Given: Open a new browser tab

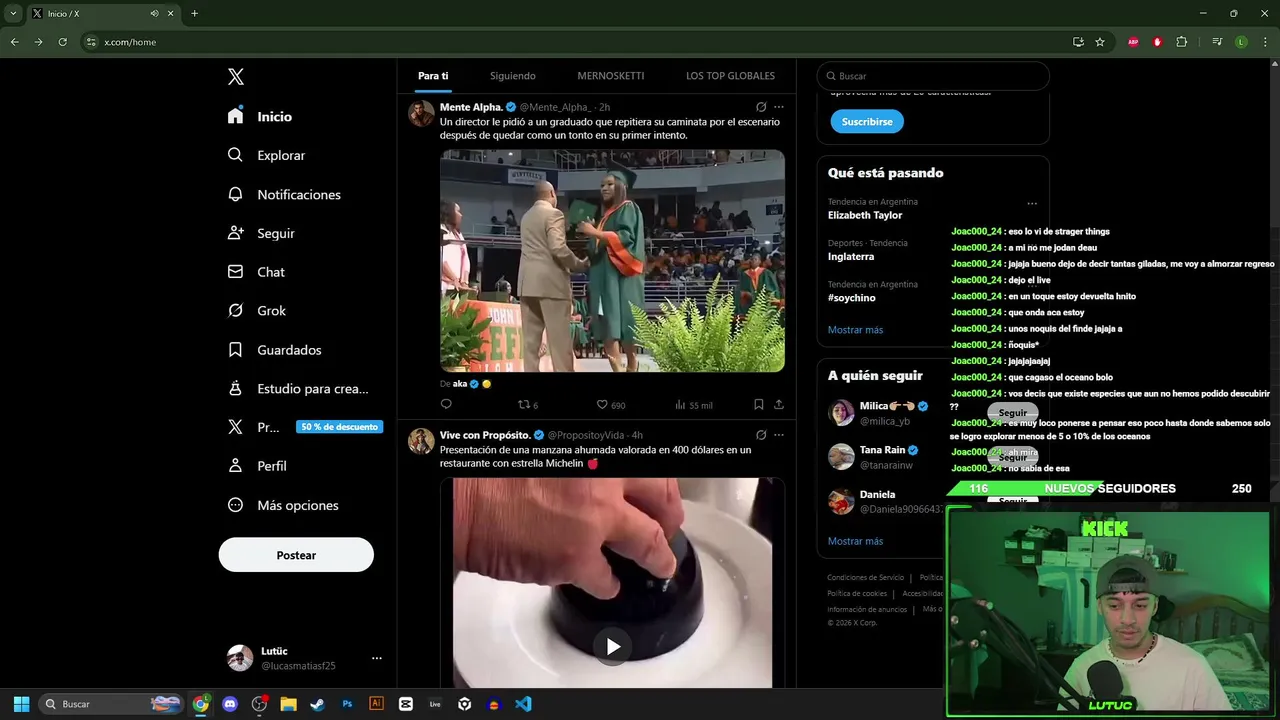Looking at the screenshot, I should pyautogui.click(x=194, y=13).
